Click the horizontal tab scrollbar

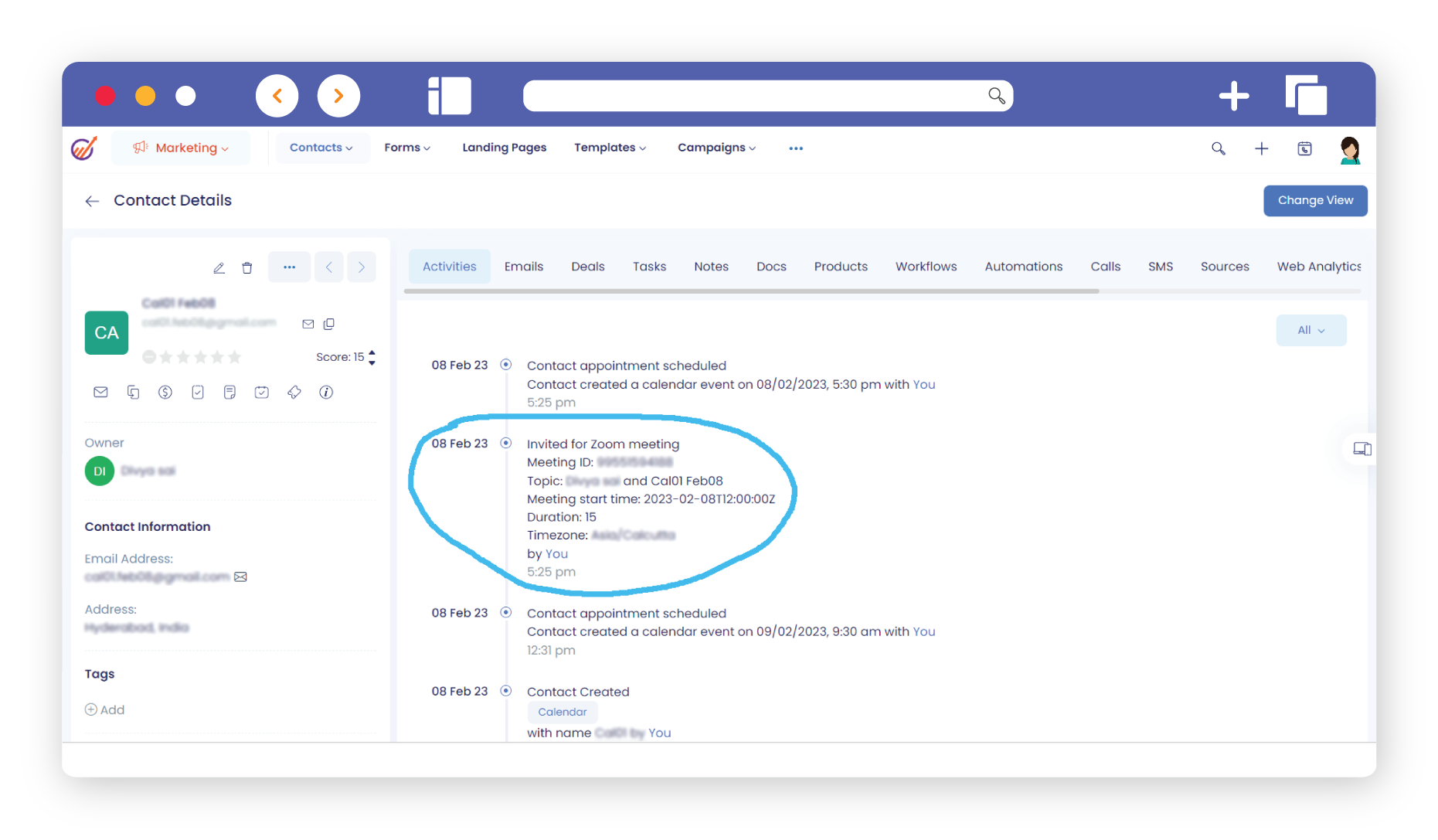(751, 291)
